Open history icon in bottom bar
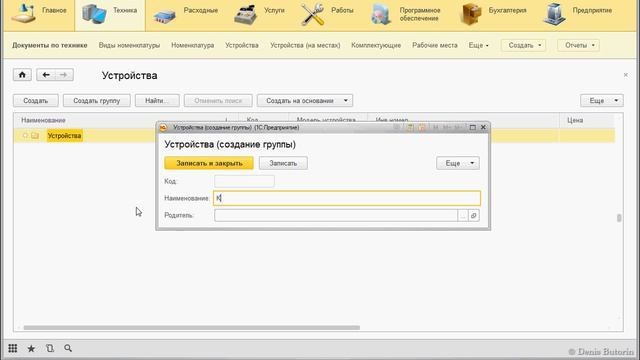The width and height of the screenshot is (640, 360). click(x=50, y=348)
